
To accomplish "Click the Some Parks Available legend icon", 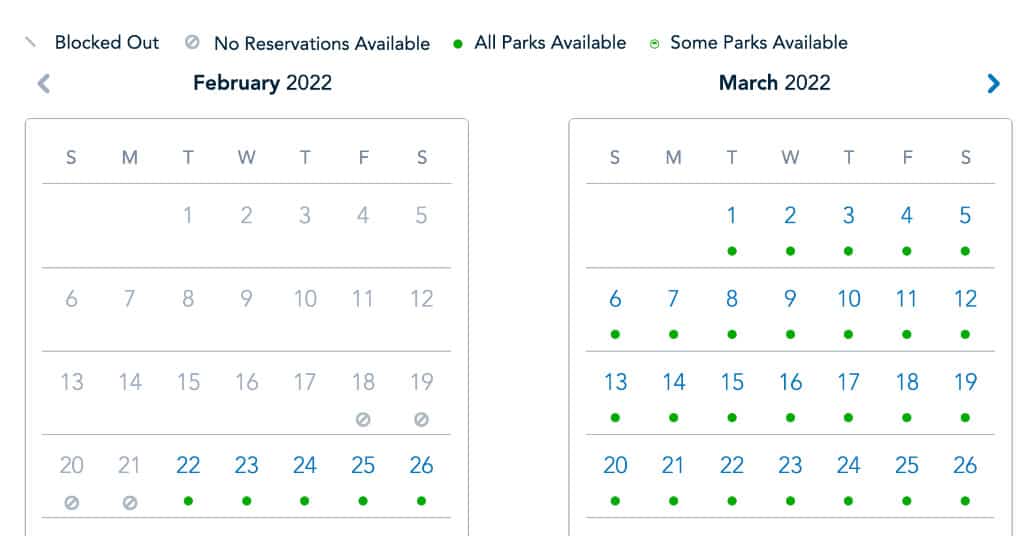I will (x=654, y=44).
